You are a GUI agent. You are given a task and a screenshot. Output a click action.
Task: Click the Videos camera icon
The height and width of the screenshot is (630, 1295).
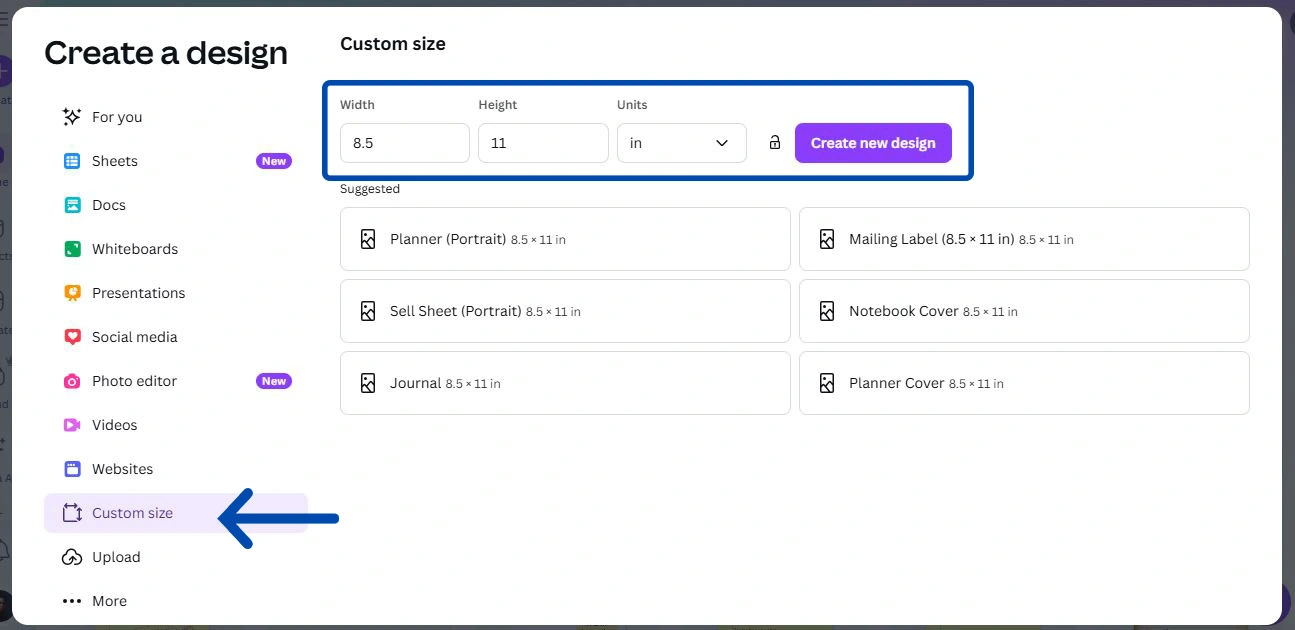coord(72,425)
